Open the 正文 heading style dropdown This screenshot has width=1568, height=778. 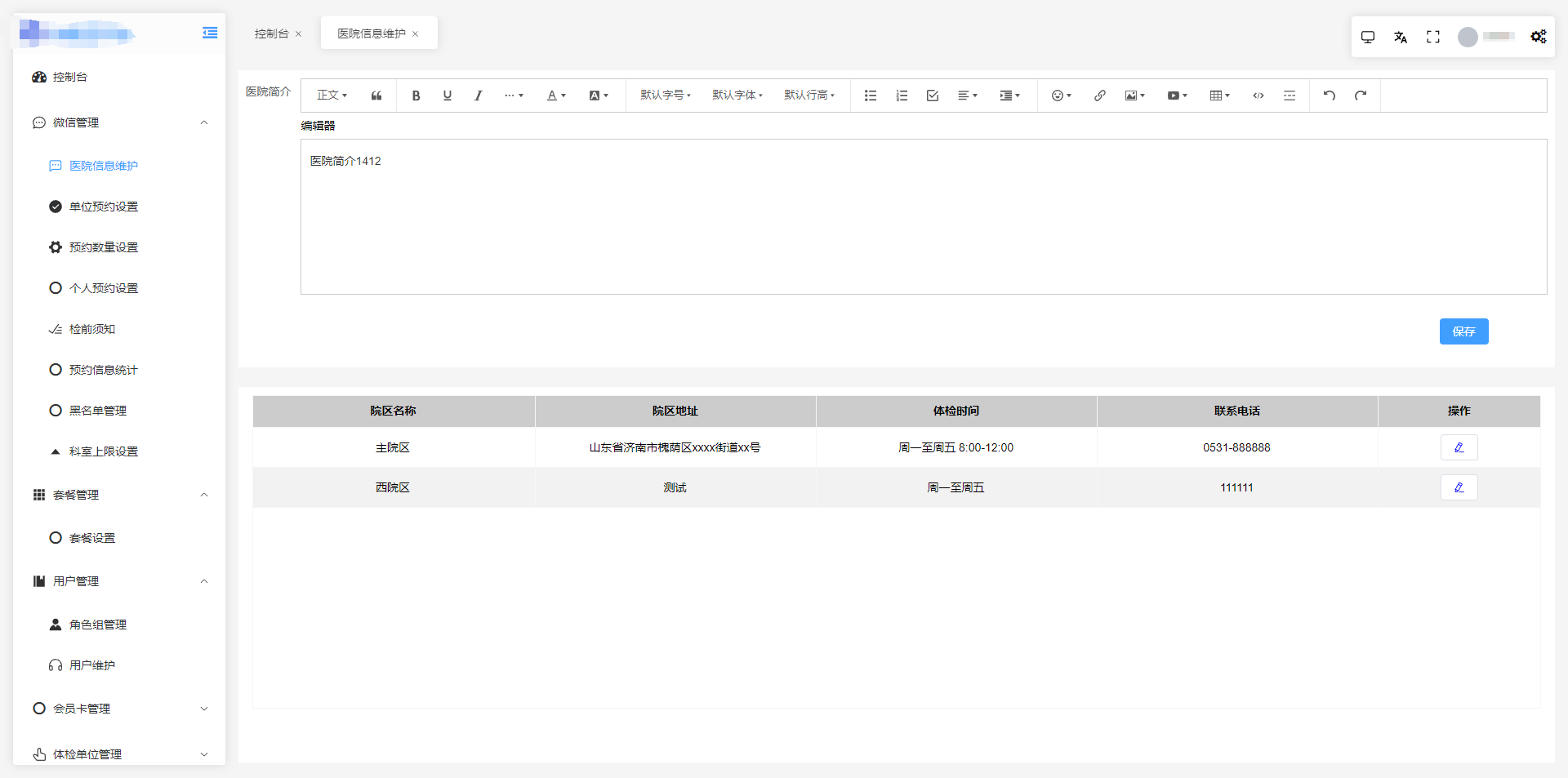[x=332, y=96]
